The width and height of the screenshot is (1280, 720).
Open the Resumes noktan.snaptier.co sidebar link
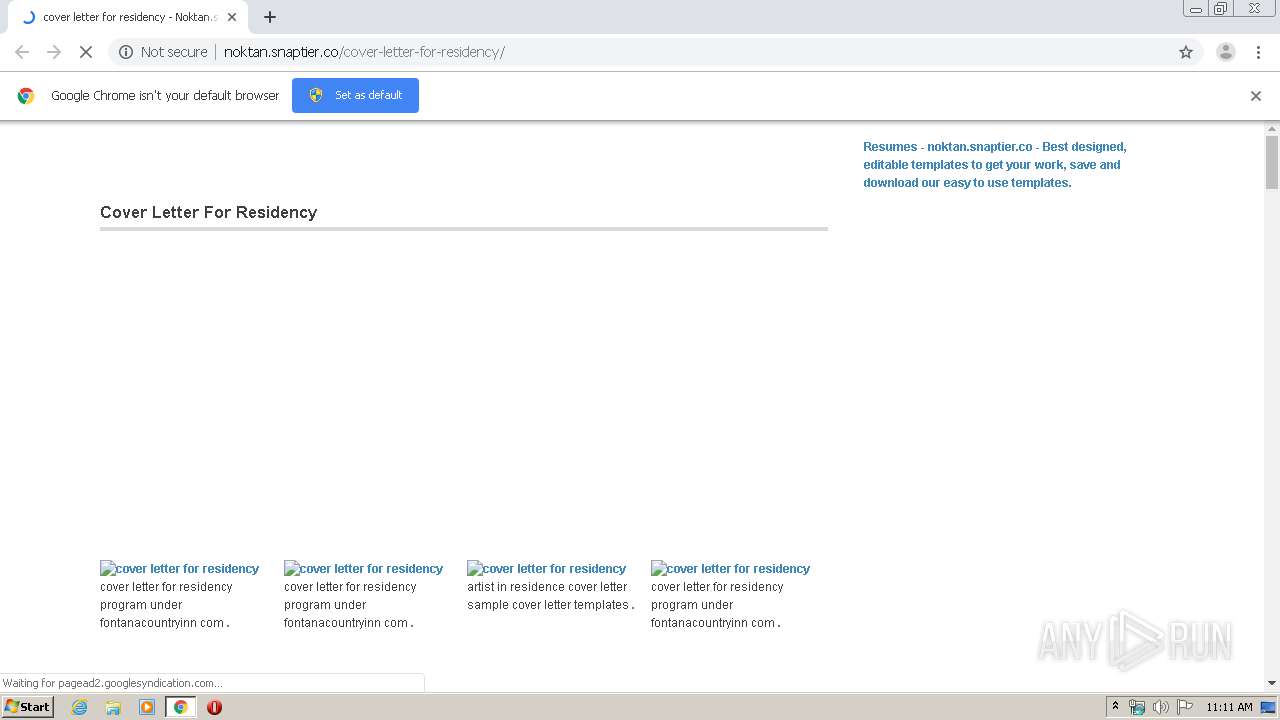coord(995,164)
